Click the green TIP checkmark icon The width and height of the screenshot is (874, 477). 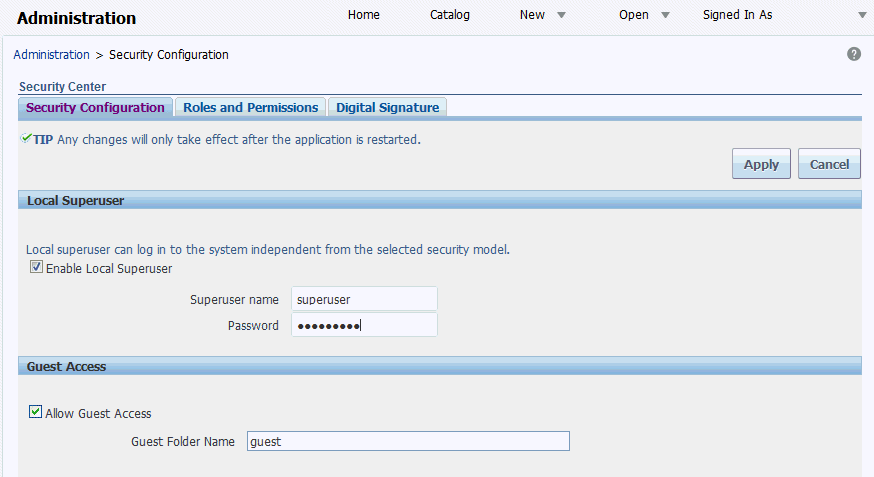[x=26, y=139]
